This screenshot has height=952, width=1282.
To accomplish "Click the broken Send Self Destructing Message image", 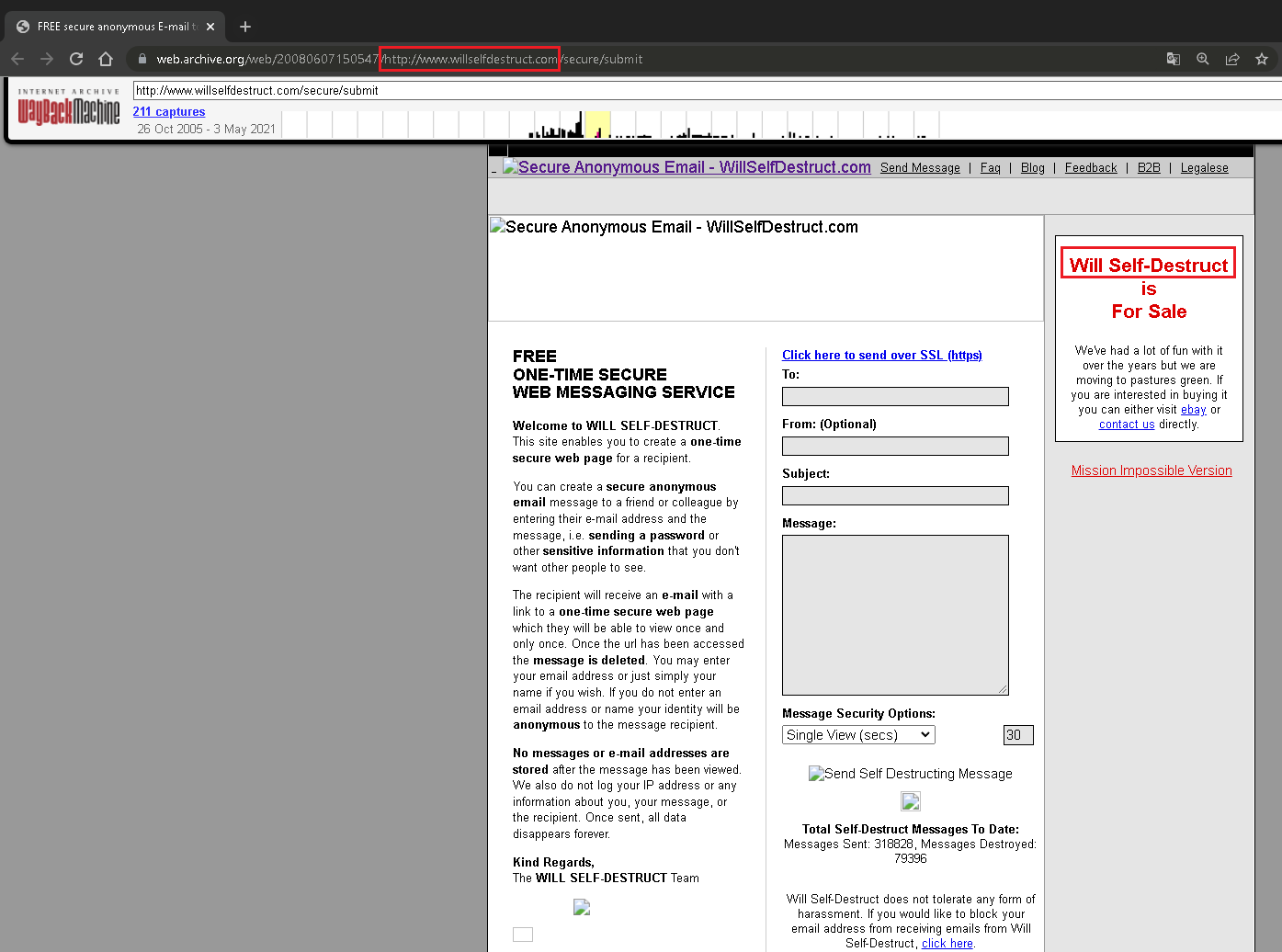I will tap(911, 774).
